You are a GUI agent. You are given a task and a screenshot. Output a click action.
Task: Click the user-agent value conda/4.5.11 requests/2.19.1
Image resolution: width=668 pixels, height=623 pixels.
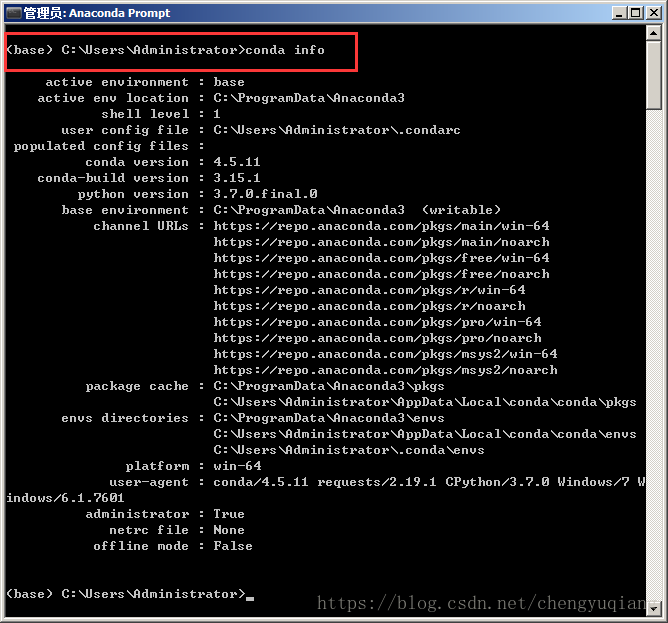click(325, 482)
